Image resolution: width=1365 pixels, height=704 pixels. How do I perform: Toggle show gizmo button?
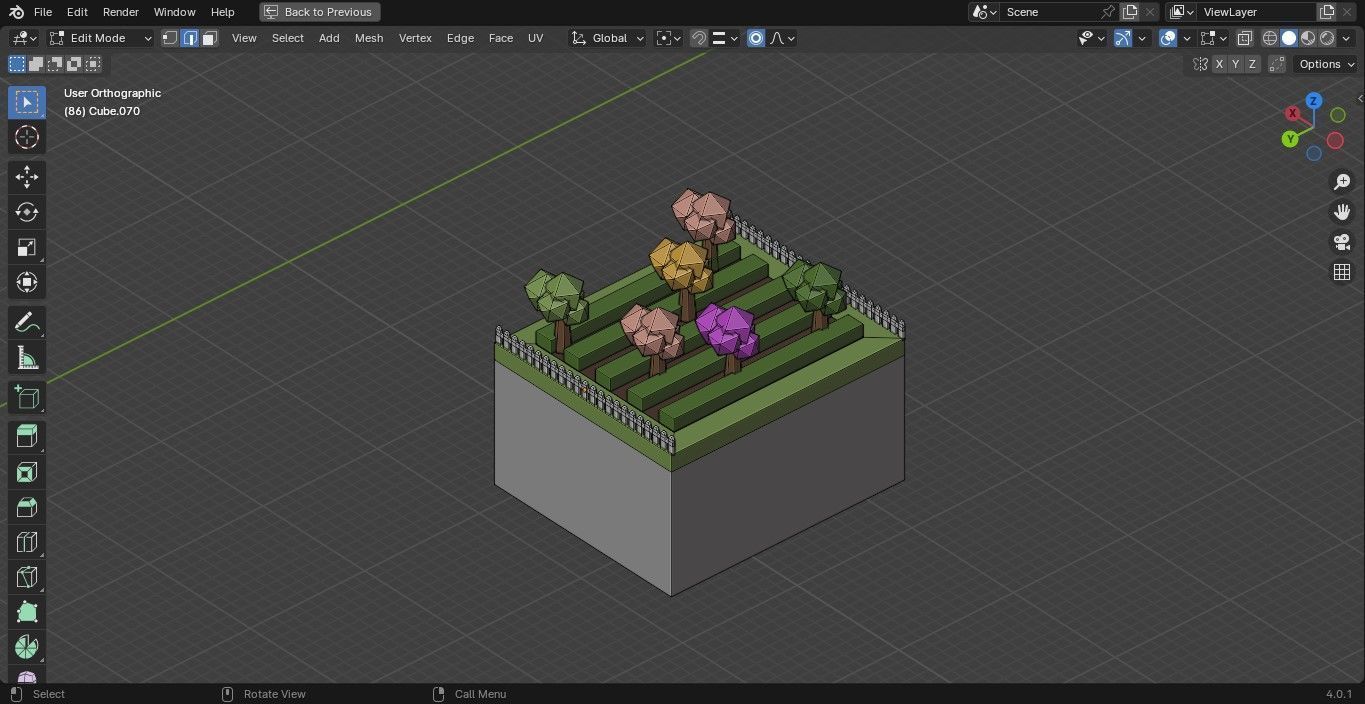(x=1122, y=38)
